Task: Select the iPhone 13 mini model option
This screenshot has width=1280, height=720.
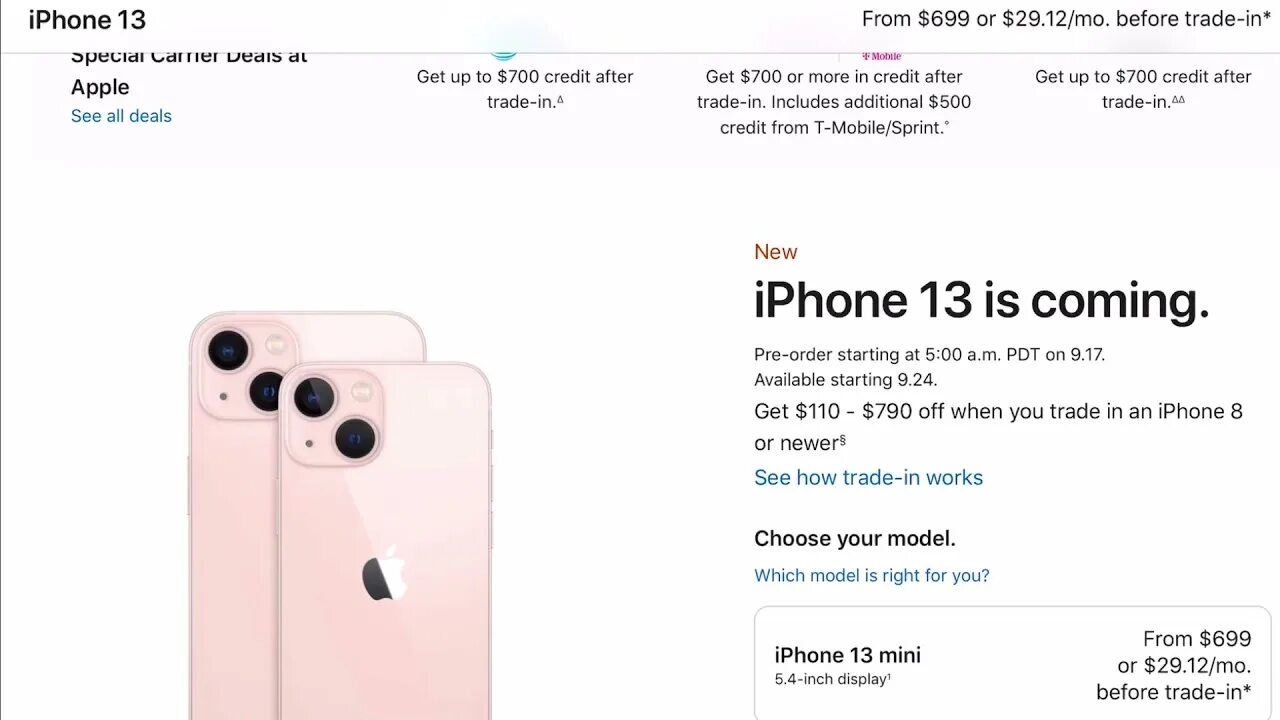Action: [1012, 663]
